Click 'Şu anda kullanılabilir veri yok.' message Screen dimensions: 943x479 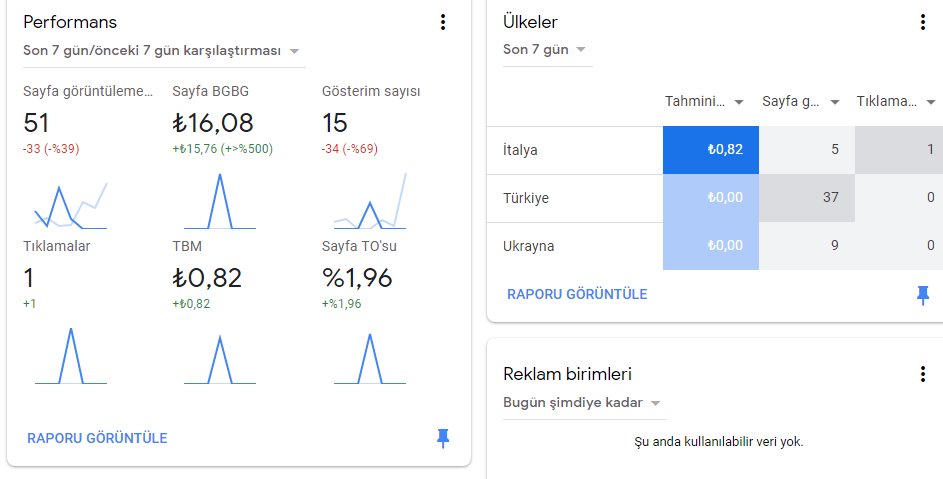pyautogui.click(x=718, y=442)
